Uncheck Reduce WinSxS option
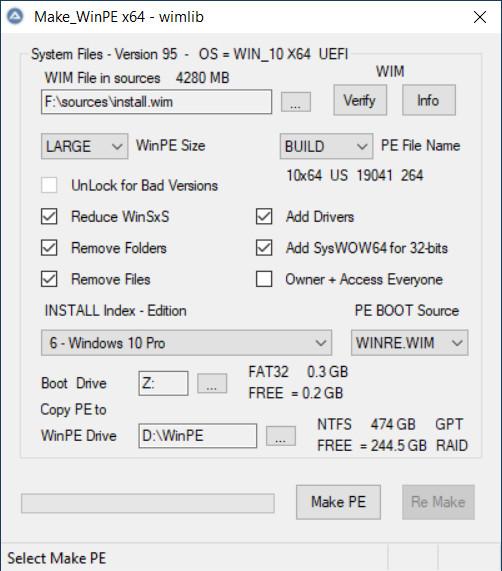This screenshot has width=502, height=571. (x=49, y=216)
